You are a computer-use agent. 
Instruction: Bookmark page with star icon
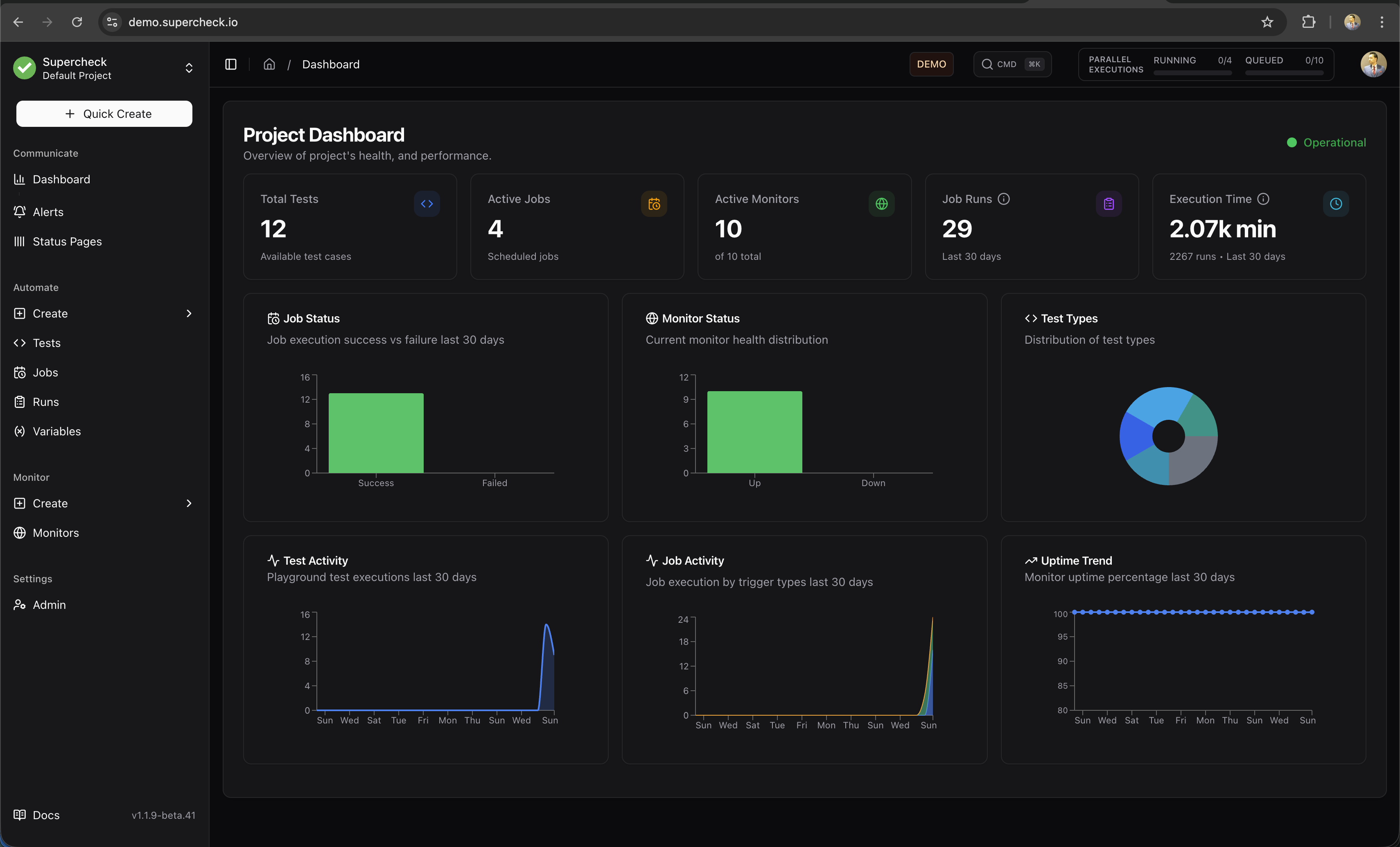tap(1267, 22)
